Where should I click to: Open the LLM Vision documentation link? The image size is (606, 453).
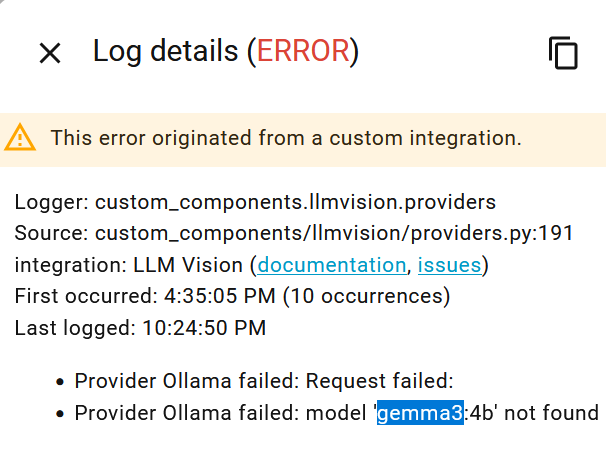point(331,265)
